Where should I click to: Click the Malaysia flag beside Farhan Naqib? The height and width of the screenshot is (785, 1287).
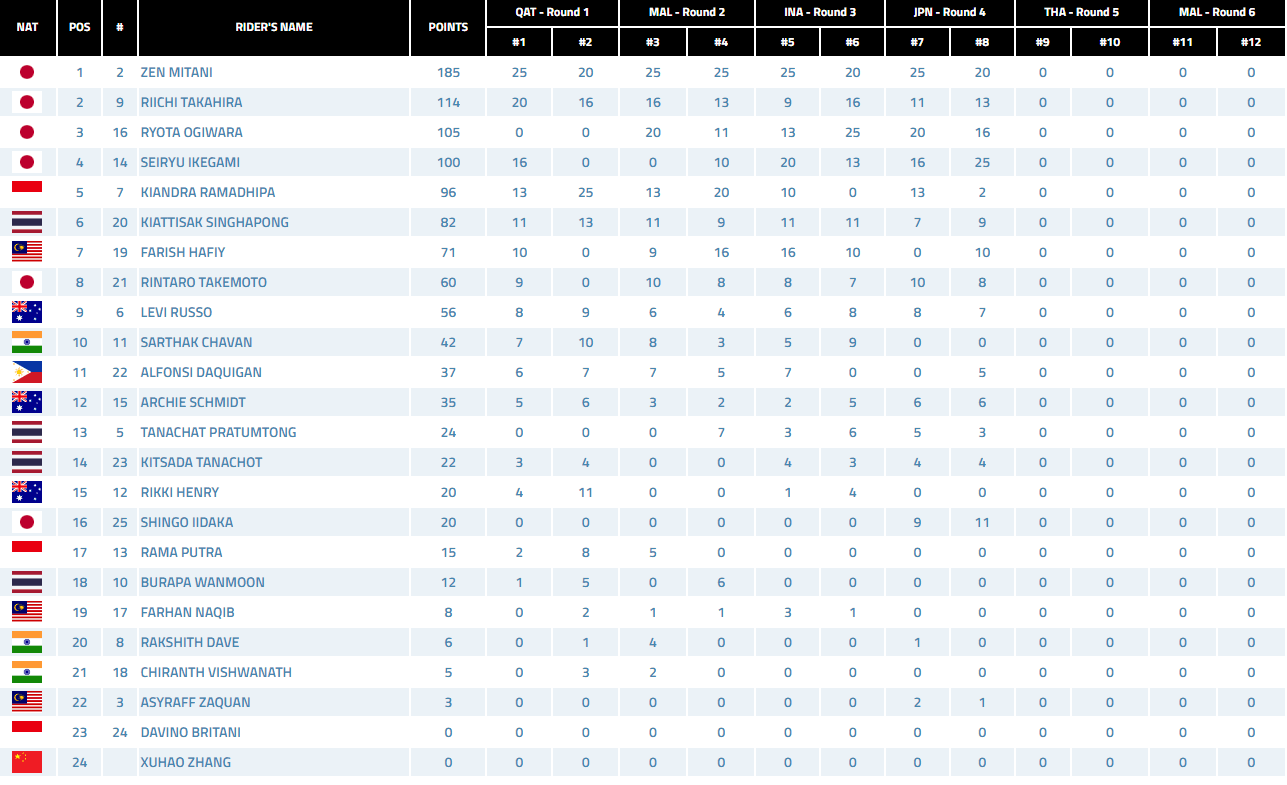click(x=27, y=612)
